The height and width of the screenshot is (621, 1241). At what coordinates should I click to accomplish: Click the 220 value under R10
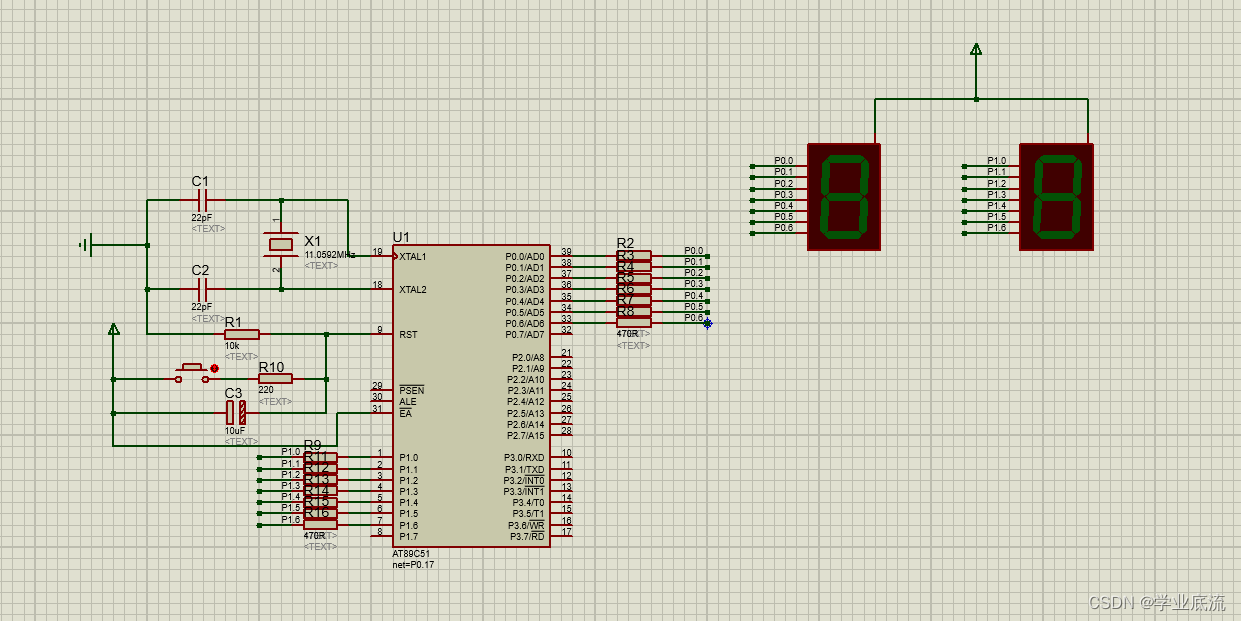(266, 390)
